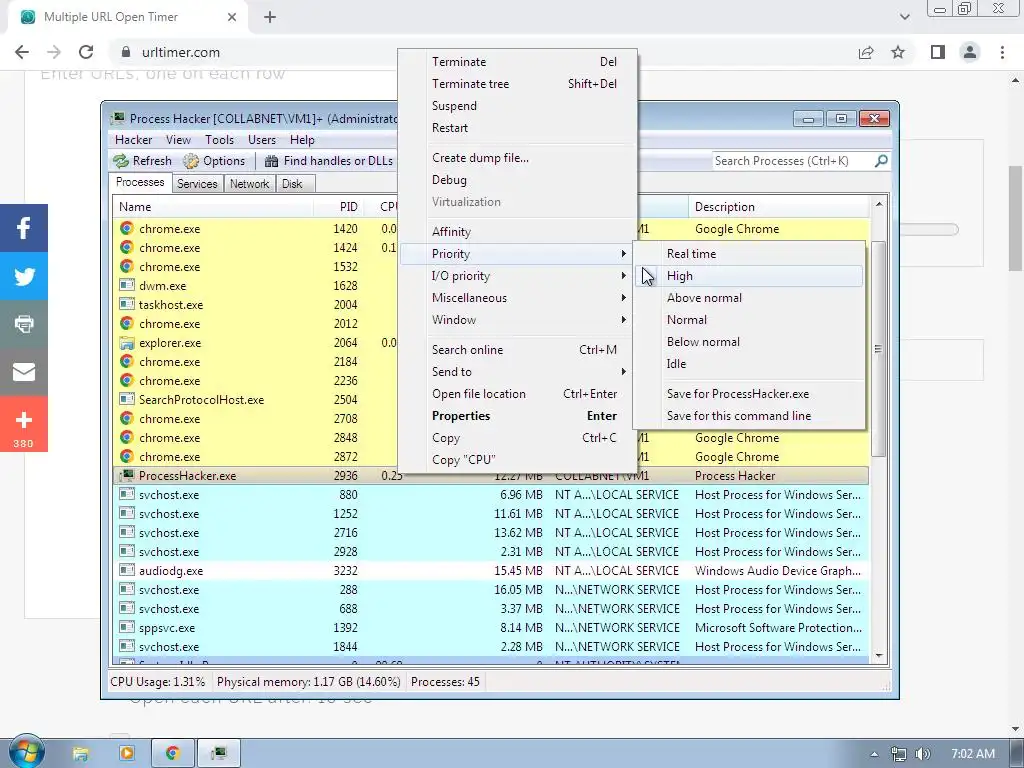The height and width of the screenshot is (768, 1024).
Task: Click the network tray icon
Action: (x=899, y=754)
